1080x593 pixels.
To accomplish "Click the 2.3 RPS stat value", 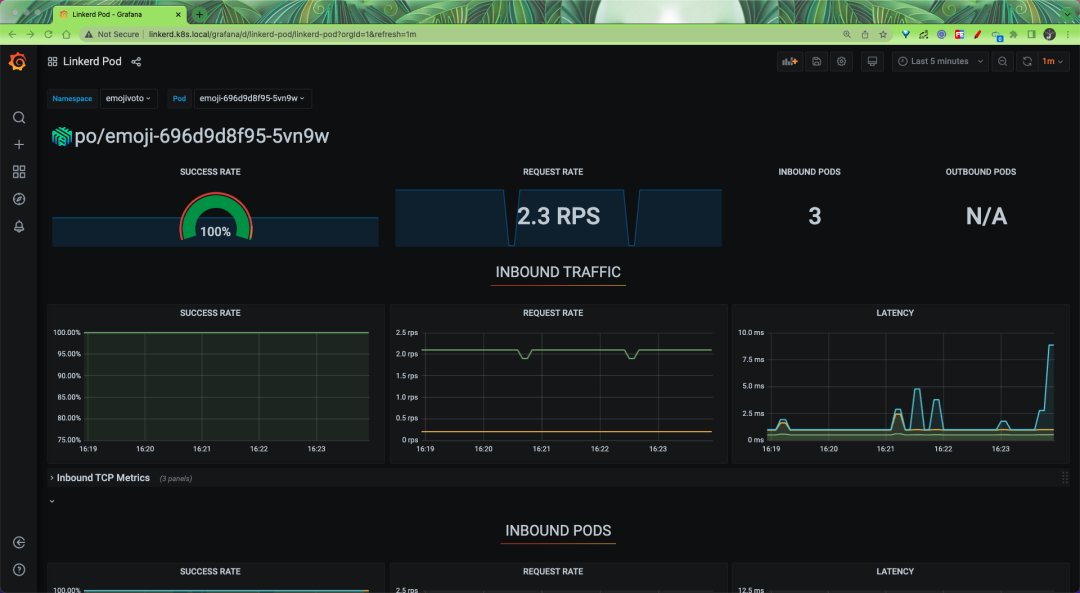I will (x=559, y=216).
